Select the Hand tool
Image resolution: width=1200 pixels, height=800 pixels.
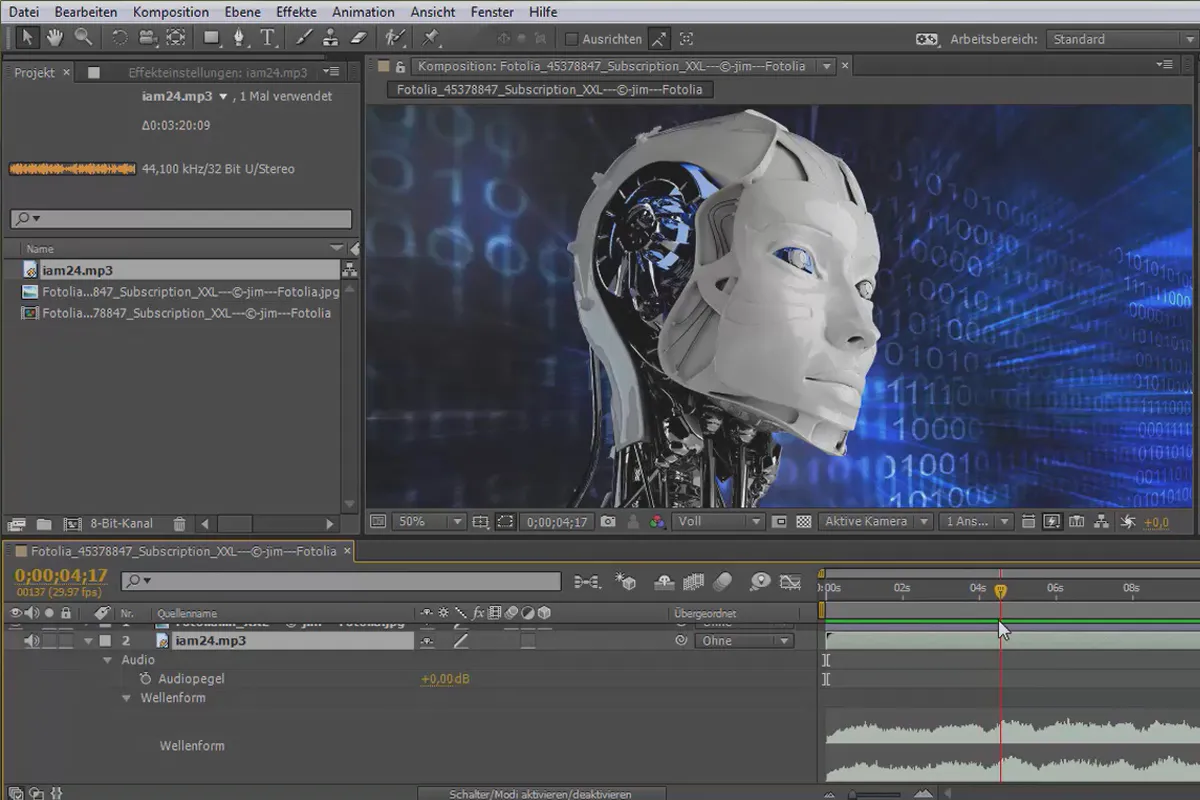55,38
